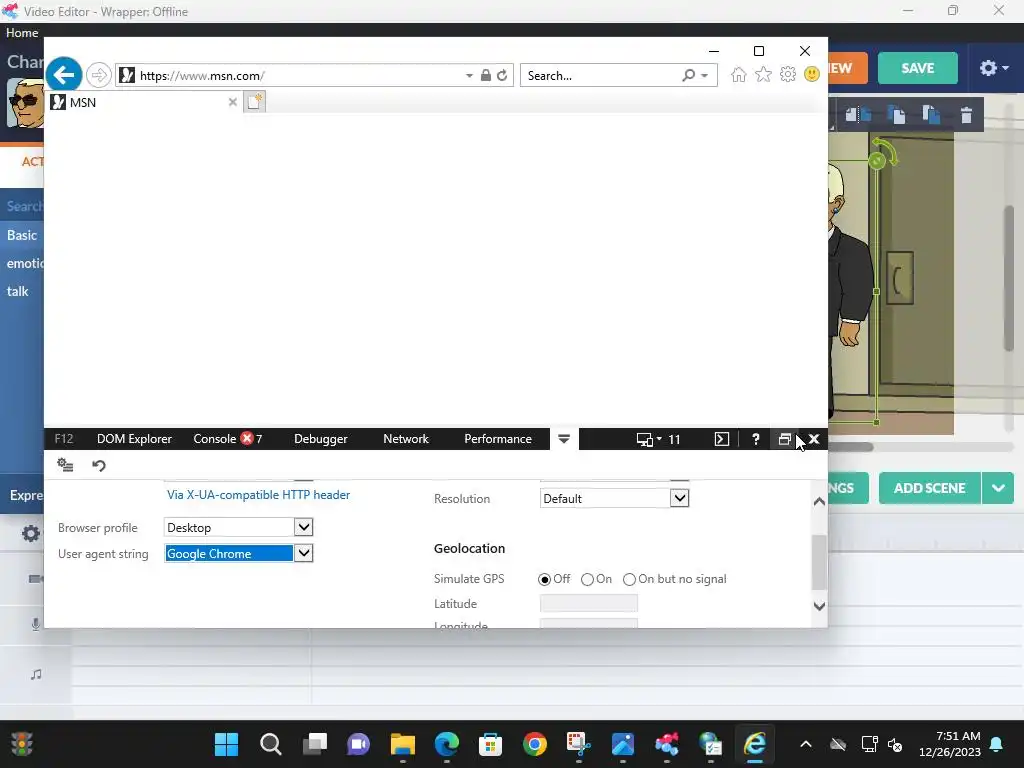Click the search magnifier icon in IE
The image size is (1024, 768).
688,75
